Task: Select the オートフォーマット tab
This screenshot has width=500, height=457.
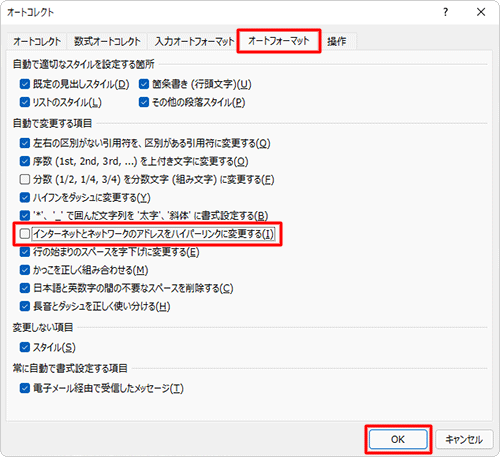Action: (279, 41)
